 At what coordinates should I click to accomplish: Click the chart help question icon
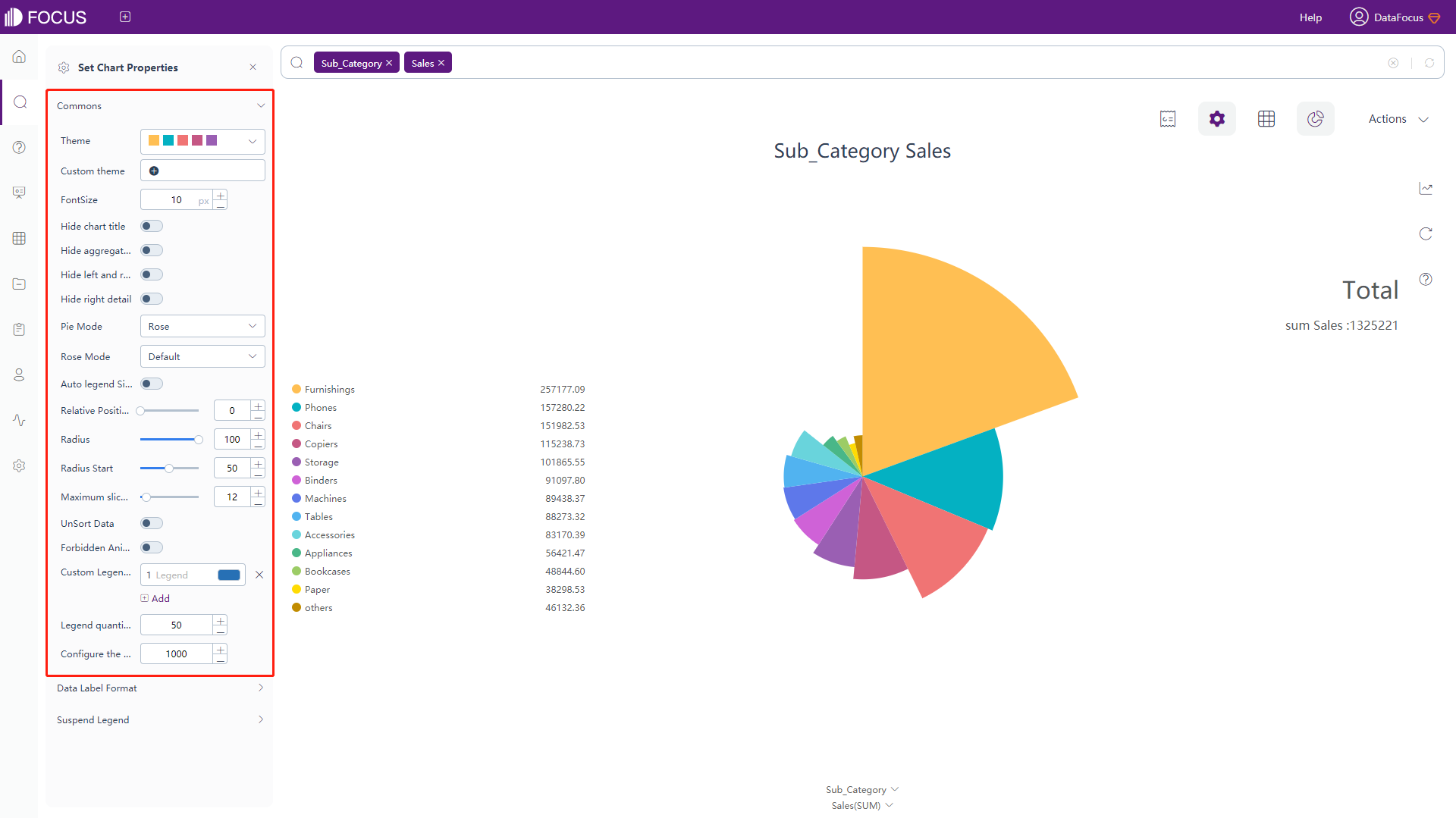click(1426, 279)
